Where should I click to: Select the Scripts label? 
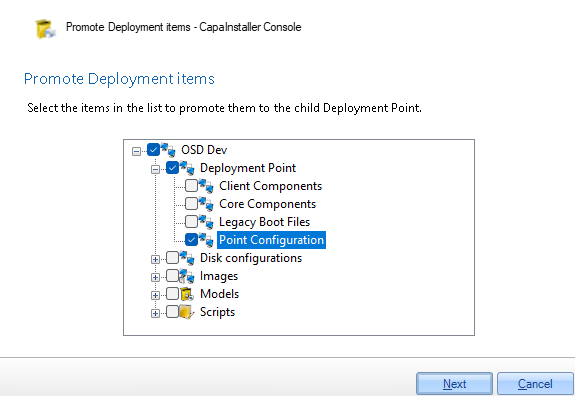coord(217,312)
